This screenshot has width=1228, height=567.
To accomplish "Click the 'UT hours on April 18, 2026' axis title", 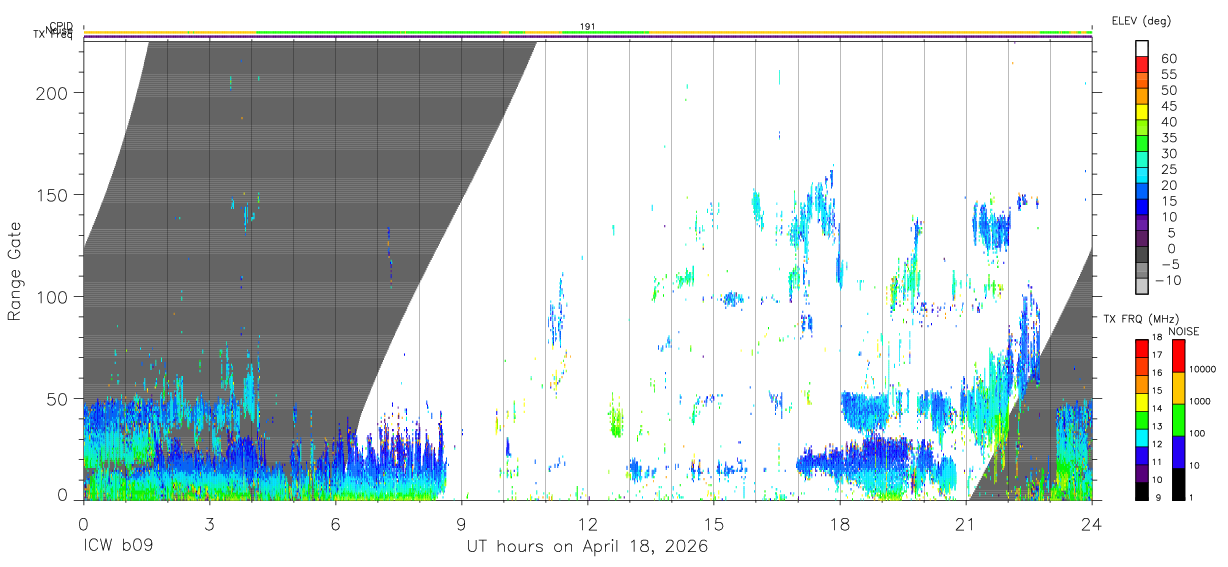I will tap(587, 547).
